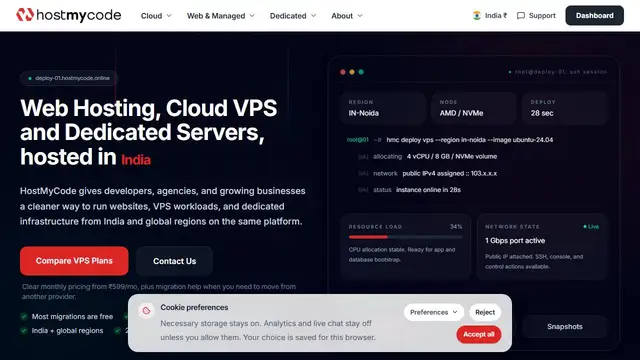Click the deploy-01.hostmycode.online badge
The width and height of the screenshot is (640, 360).
(69, 78)
